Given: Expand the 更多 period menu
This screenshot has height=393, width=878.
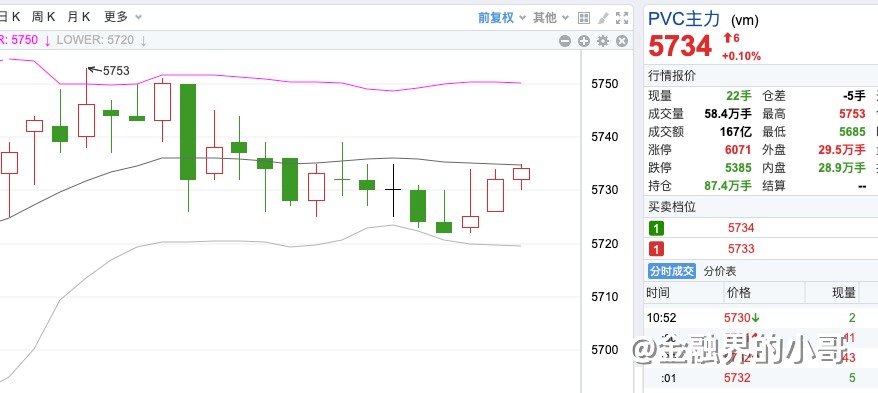Looking at the screenshot, I should coord(123,17).
